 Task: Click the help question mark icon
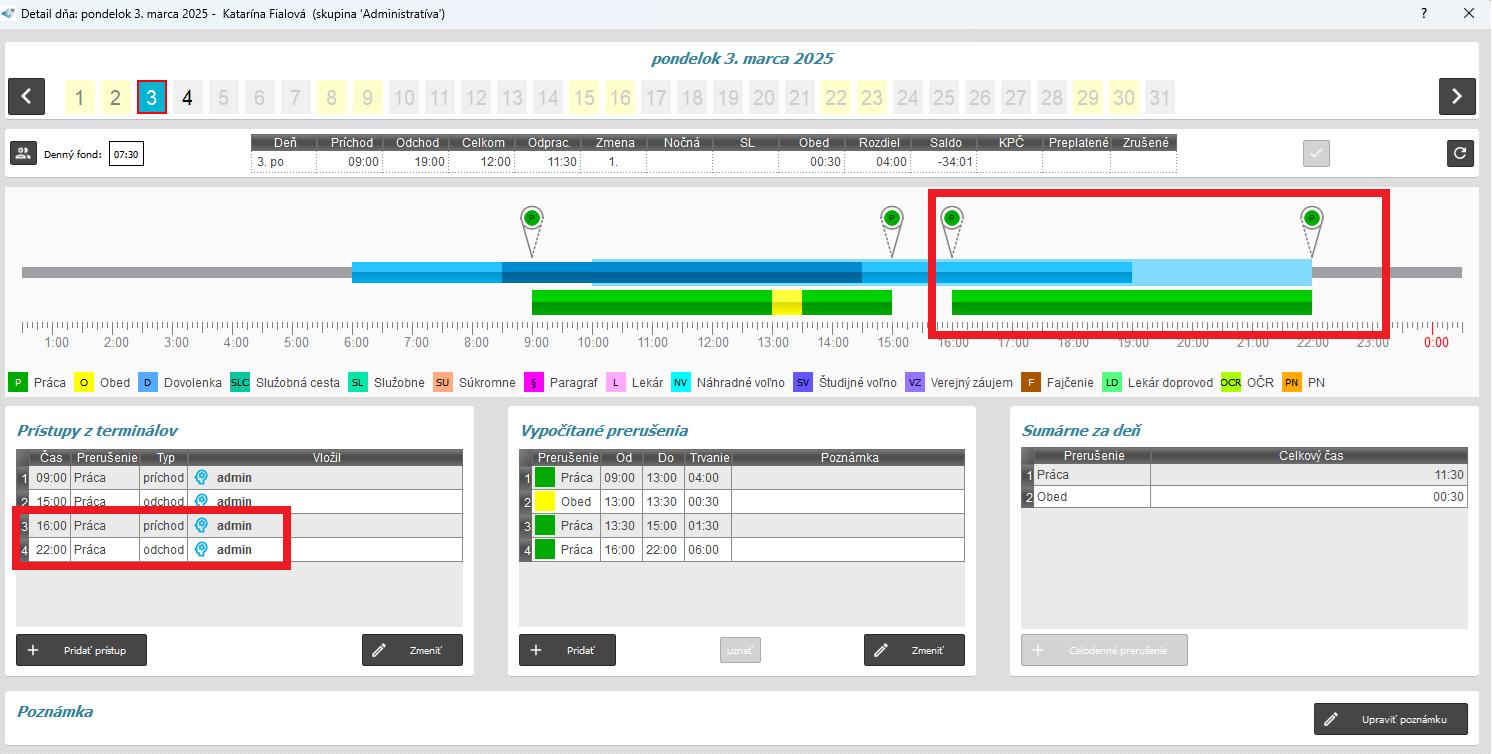pos(1423,13)
